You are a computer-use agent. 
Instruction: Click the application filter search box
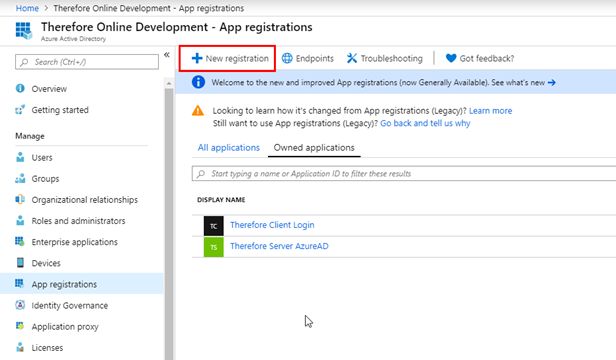click(x=404, y=174)
